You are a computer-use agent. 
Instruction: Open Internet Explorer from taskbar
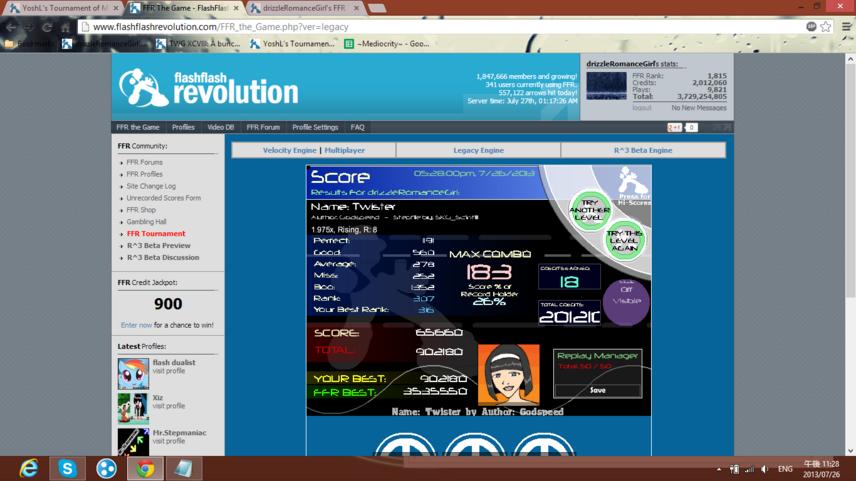[28, 468]
